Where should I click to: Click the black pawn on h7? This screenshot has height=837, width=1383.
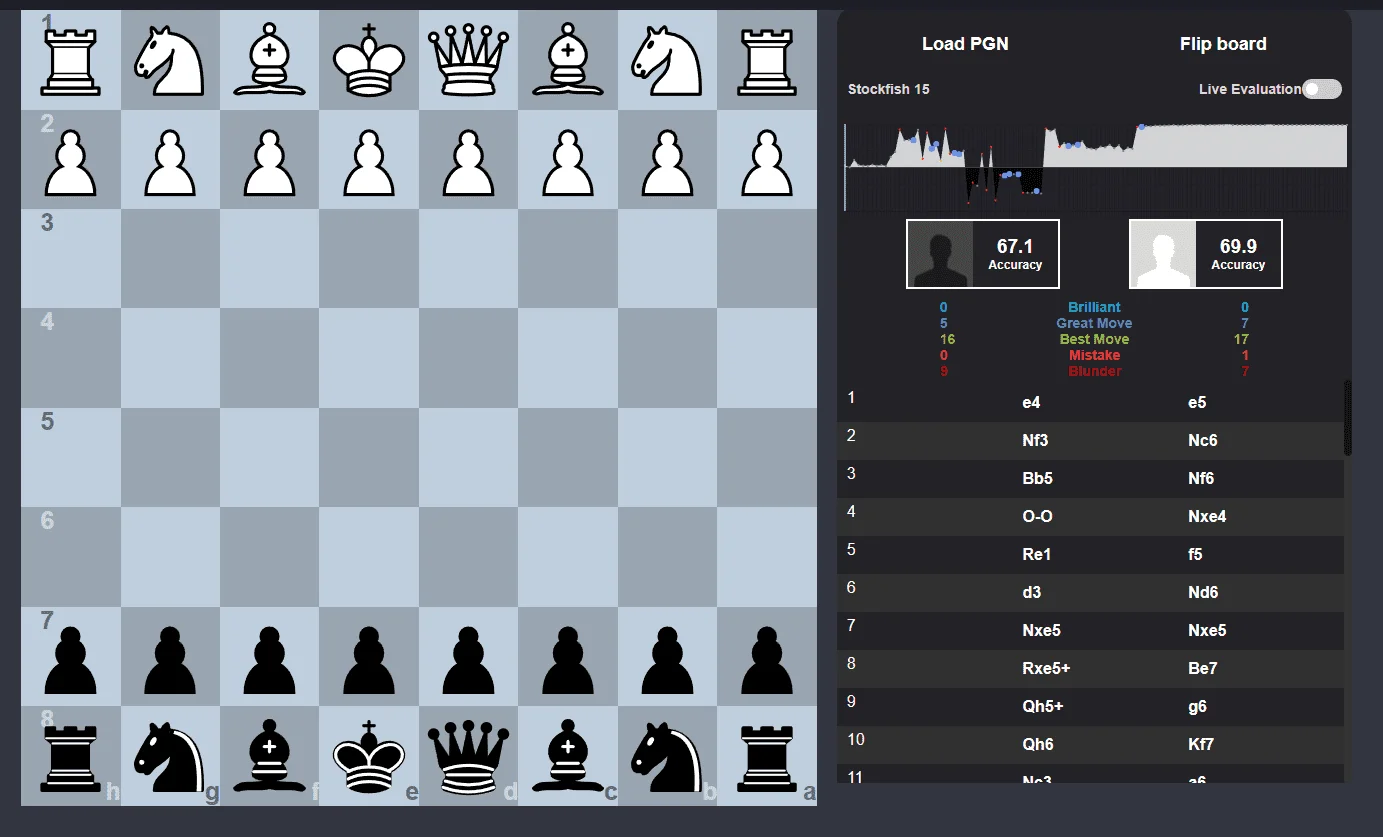click(70, 660)
